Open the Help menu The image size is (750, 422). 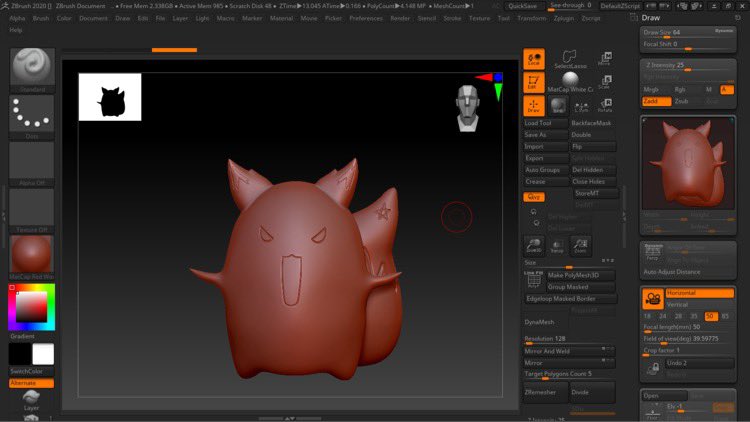tap(16, 30)
